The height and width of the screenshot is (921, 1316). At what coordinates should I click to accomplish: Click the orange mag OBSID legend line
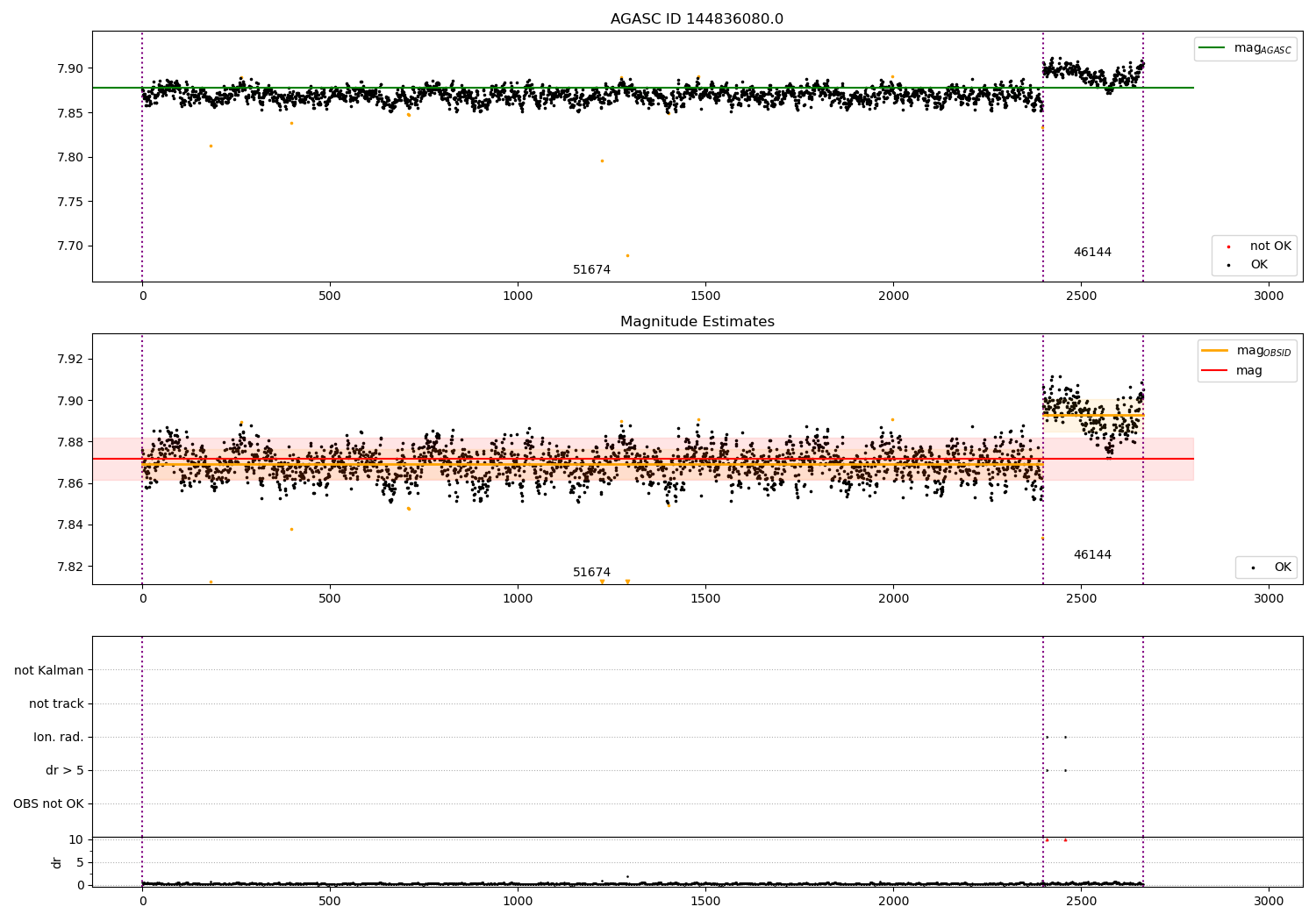[x=1214, y=351]
